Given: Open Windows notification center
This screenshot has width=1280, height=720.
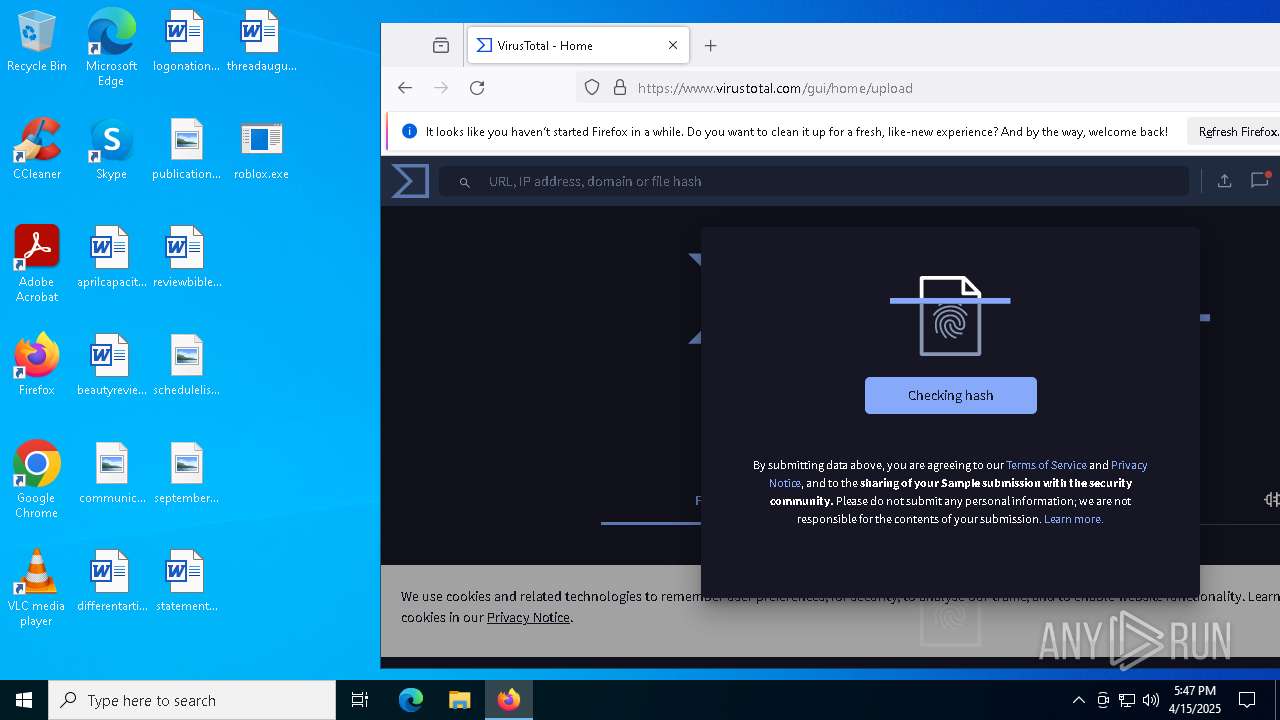Looking at the screenshot, I should point(1247,700).
